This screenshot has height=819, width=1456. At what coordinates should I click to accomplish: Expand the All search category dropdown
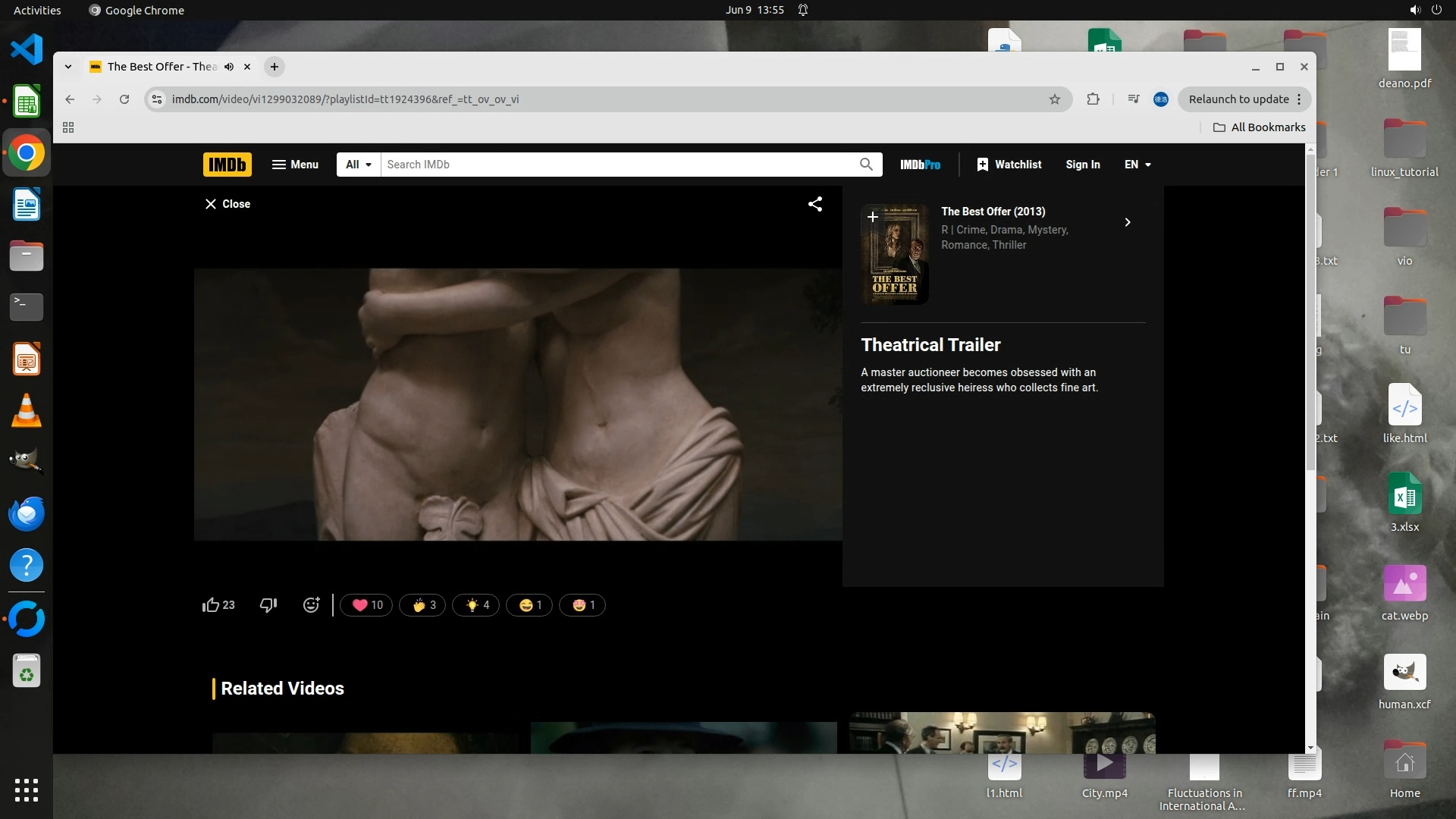pyautogui.click(x=359, y=165)
